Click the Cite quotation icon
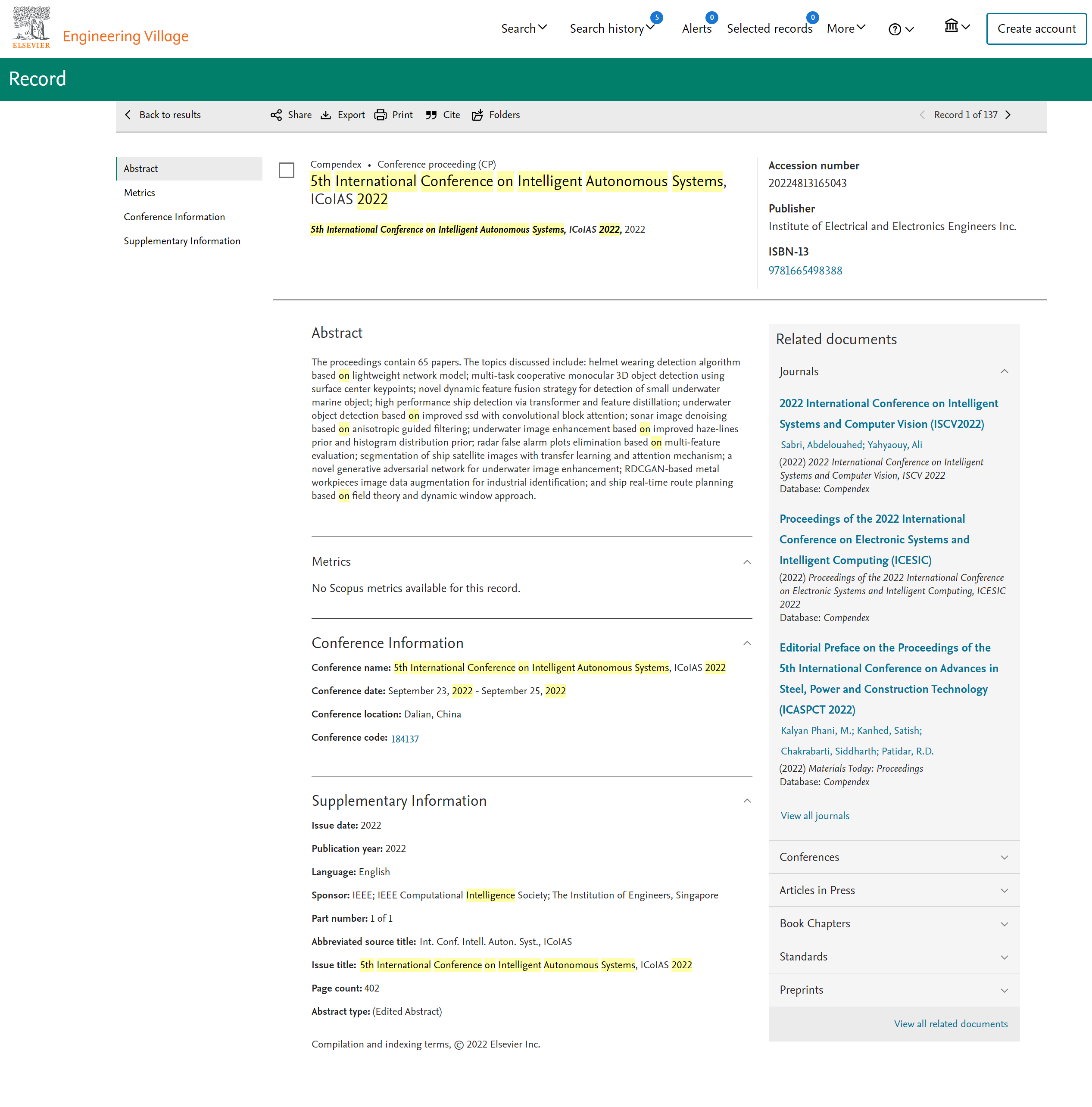 point(431,115)
